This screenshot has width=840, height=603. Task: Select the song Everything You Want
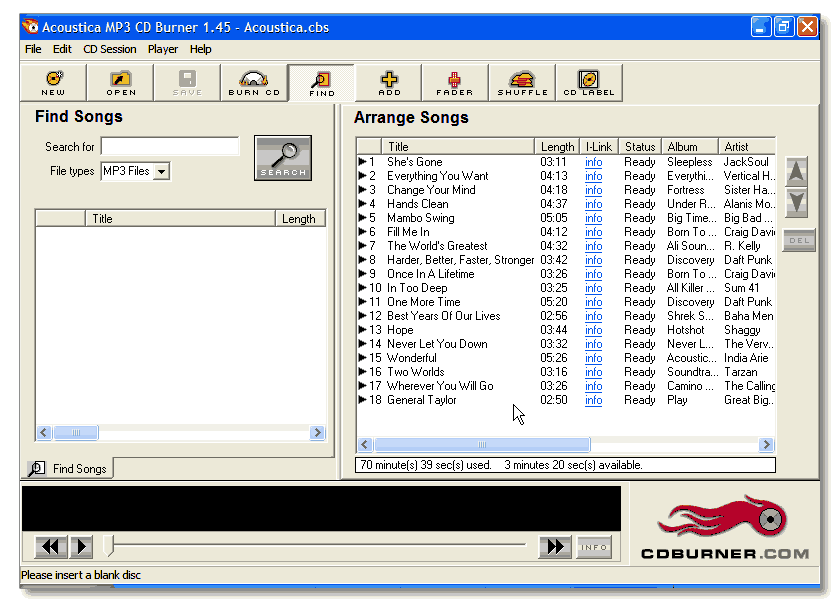pos(438,176)
